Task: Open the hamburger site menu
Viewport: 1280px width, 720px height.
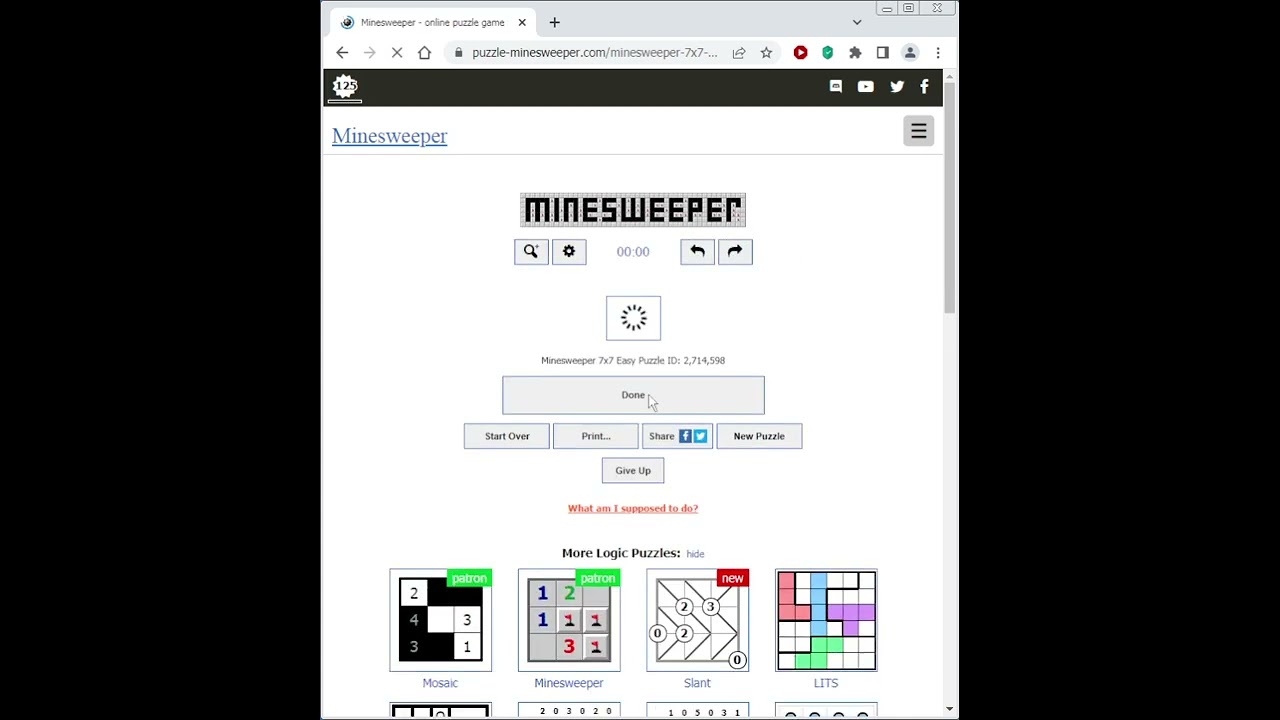Action: coord(918,131)
